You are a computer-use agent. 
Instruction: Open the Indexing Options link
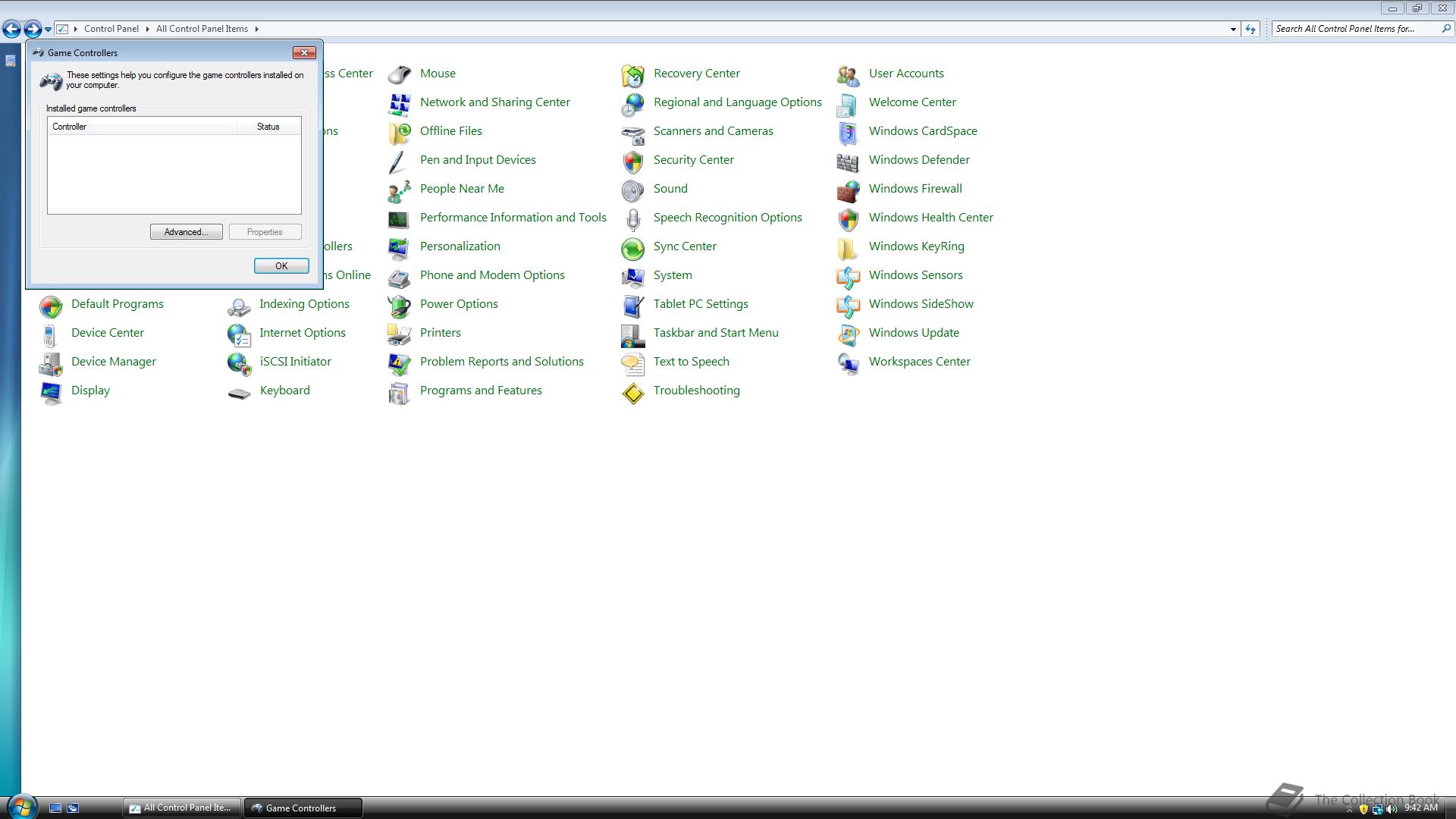tap(304, 304)
